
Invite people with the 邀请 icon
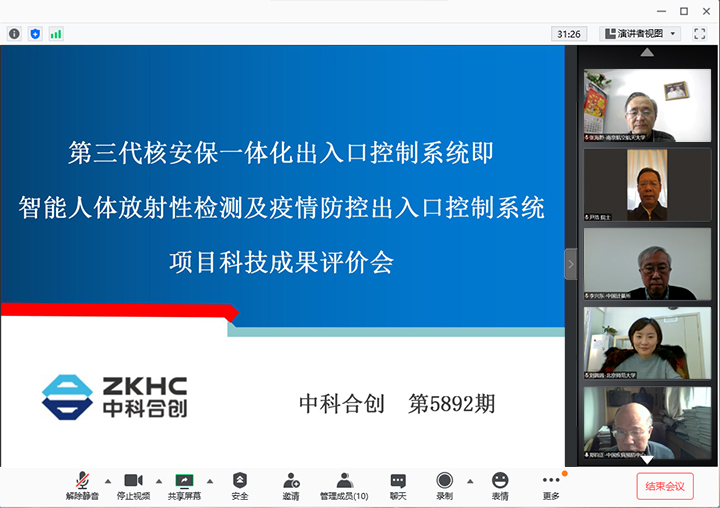(x=291, y=480)
